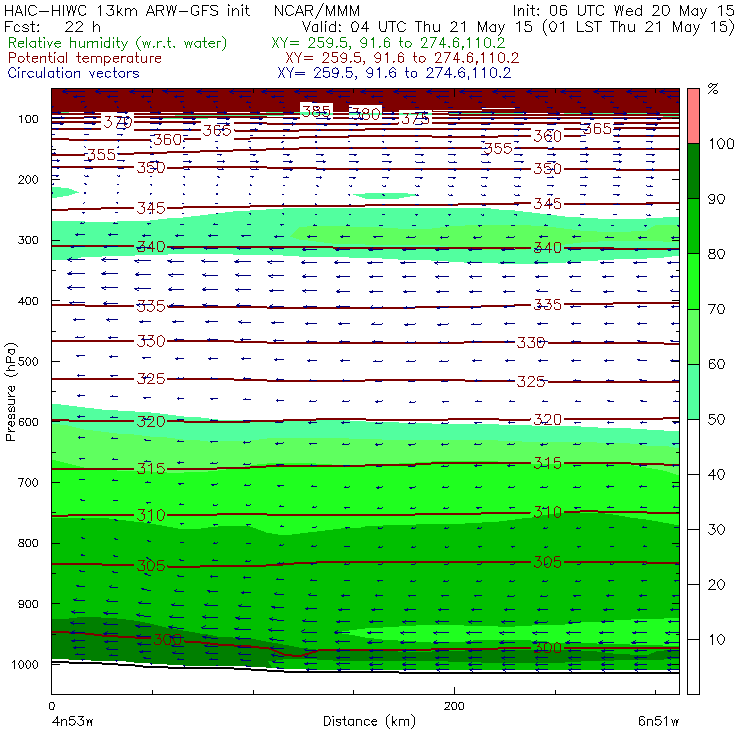Screen dimensions: 740x740
Task: Click the red 'Potential temperature' legend label
Action: pyautogui.click(x=85, y=58)
